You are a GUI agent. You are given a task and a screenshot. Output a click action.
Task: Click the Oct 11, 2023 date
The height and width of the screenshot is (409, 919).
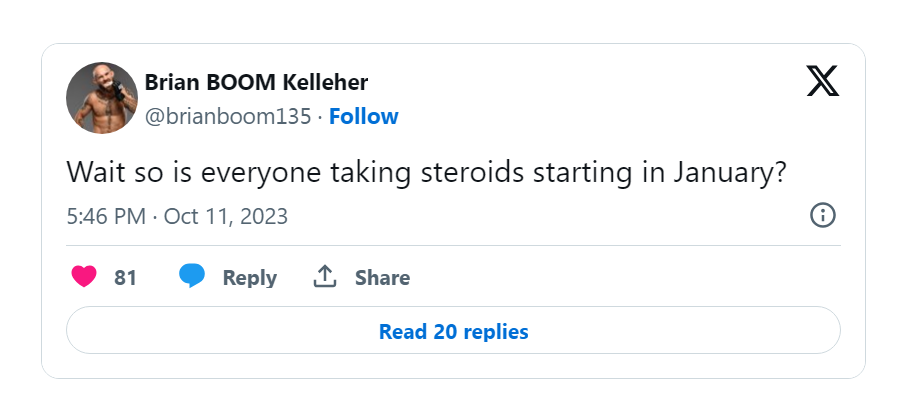pyautogui.click(x=226, y=216)
